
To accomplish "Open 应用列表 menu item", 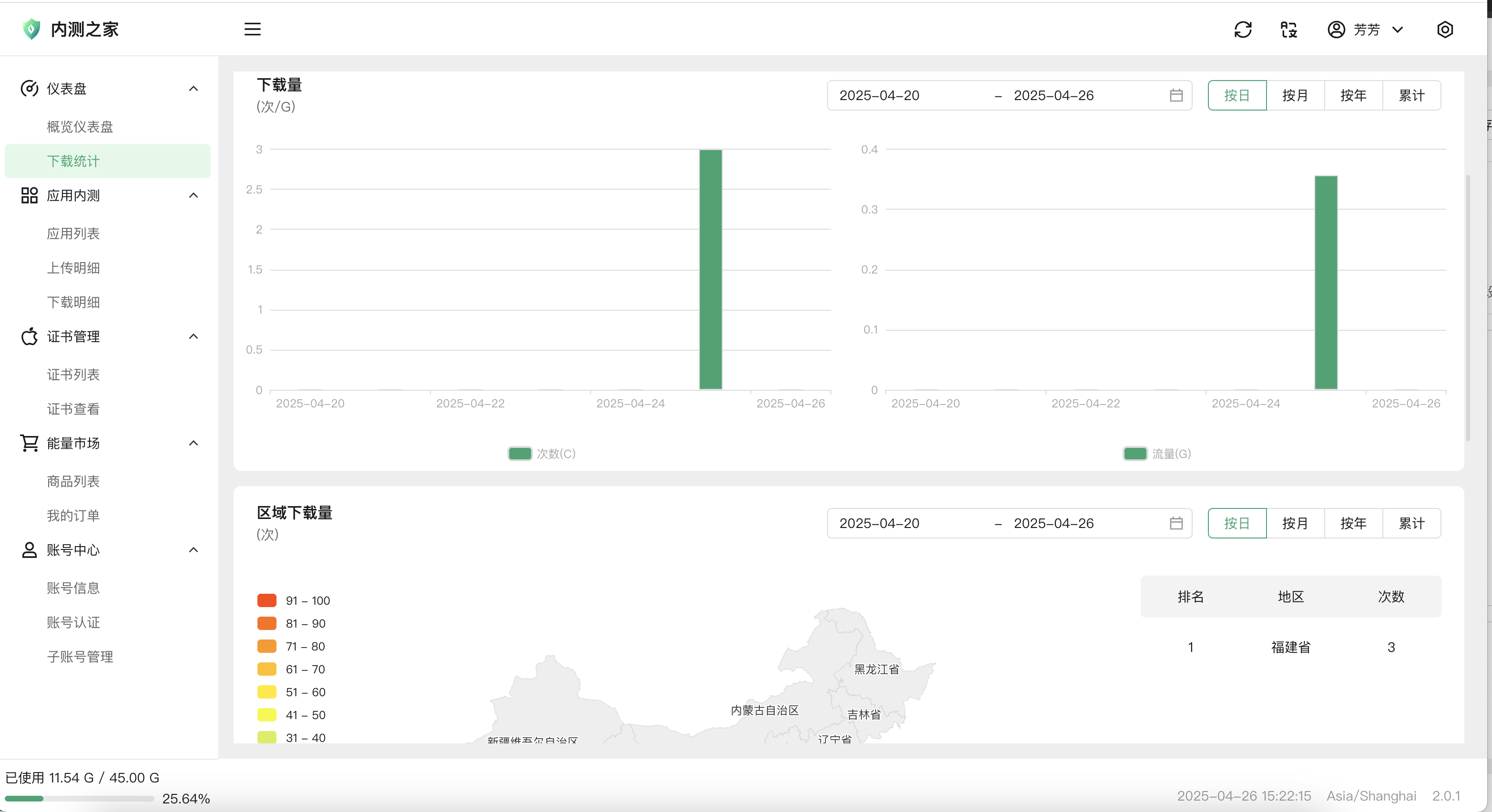I will coord(73,233).
